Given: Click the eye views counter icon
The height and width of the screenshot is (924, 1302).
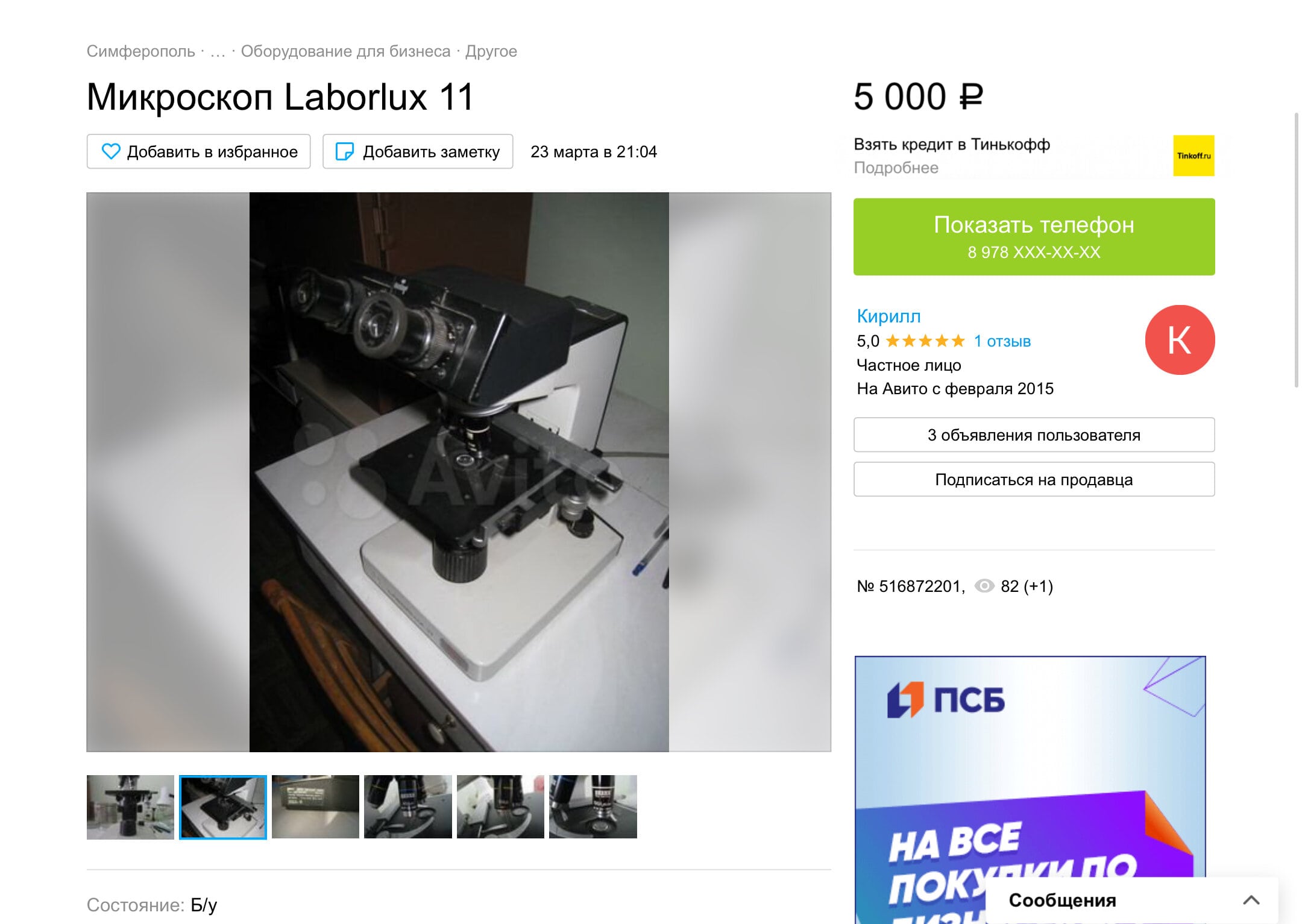Looking at the screenshot, I should [x=984, y=586].
